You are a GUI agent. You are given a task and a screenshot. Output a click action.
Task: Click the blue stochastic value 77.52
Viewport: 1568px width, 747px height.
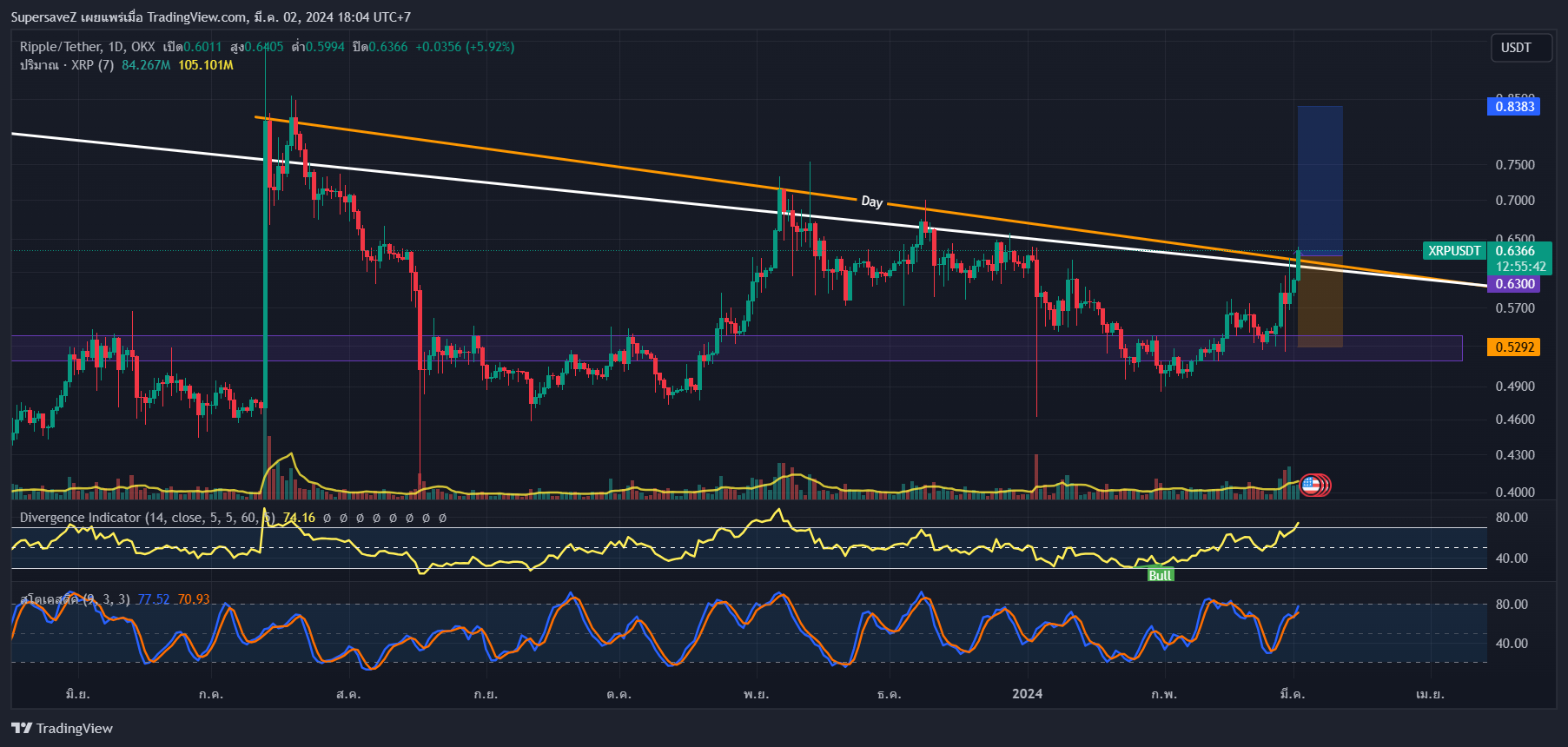154,599
